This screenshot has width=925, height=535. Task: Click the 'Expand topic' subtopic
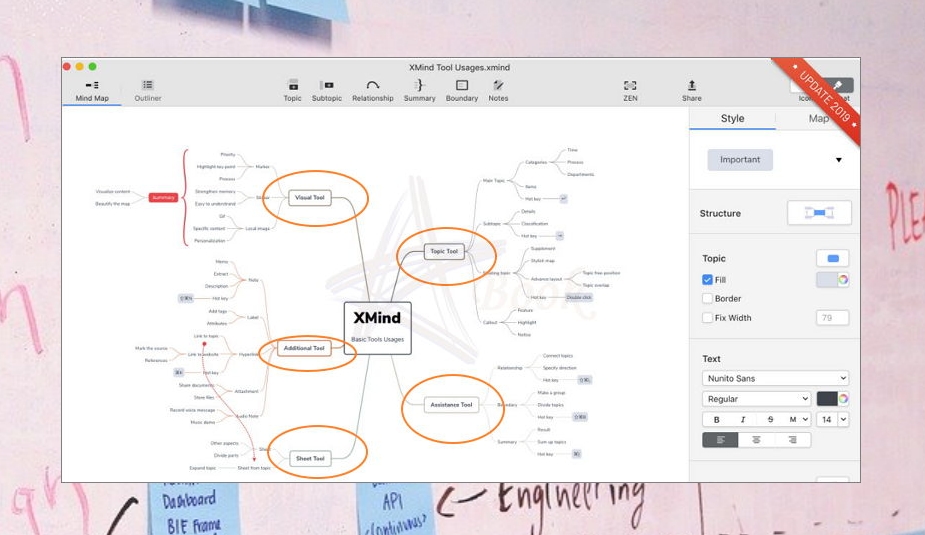click(x=202, y=468)
